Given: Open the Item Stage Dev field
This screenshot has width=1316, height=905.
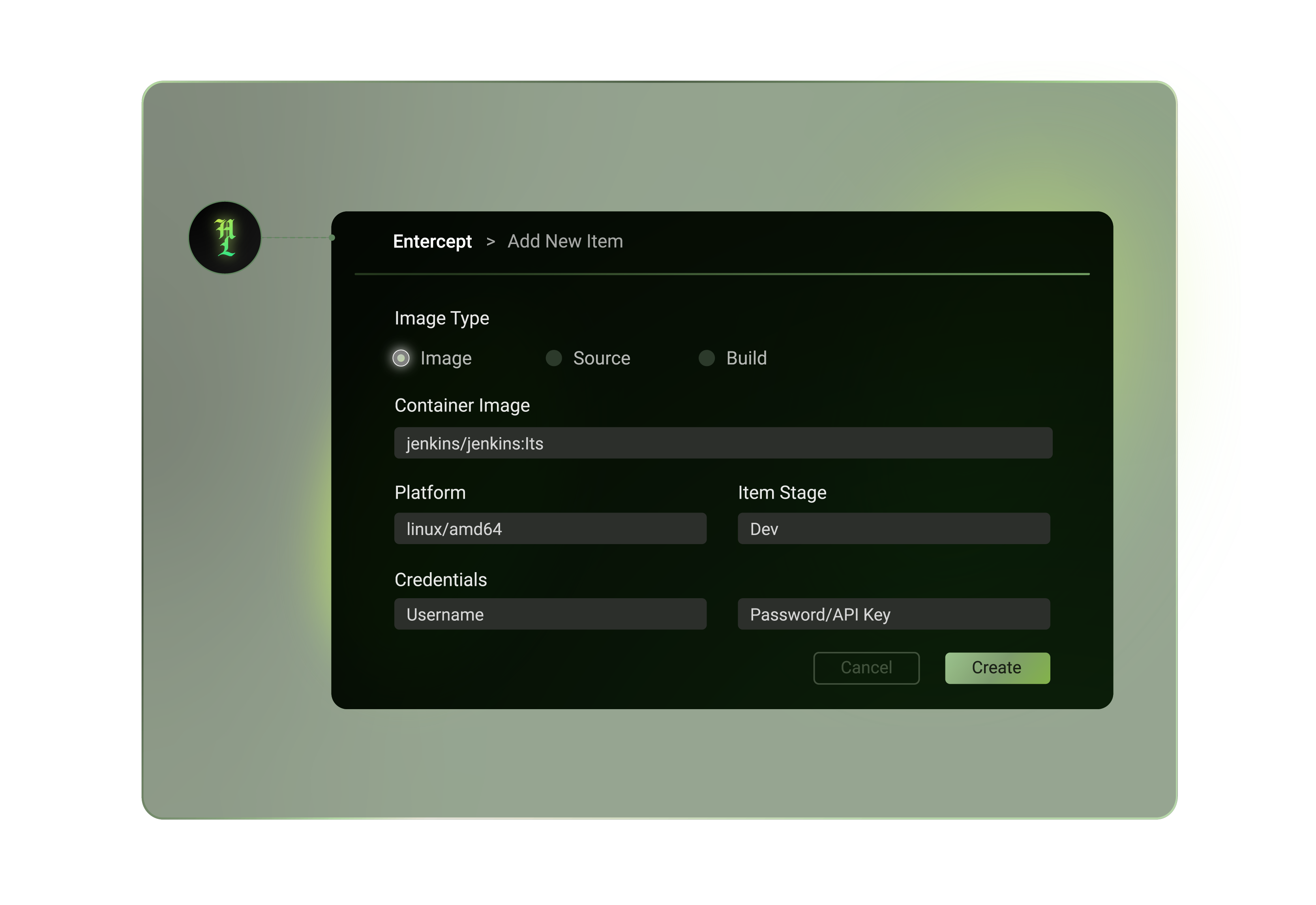Looking at the screenshot, I should [894, 528].
